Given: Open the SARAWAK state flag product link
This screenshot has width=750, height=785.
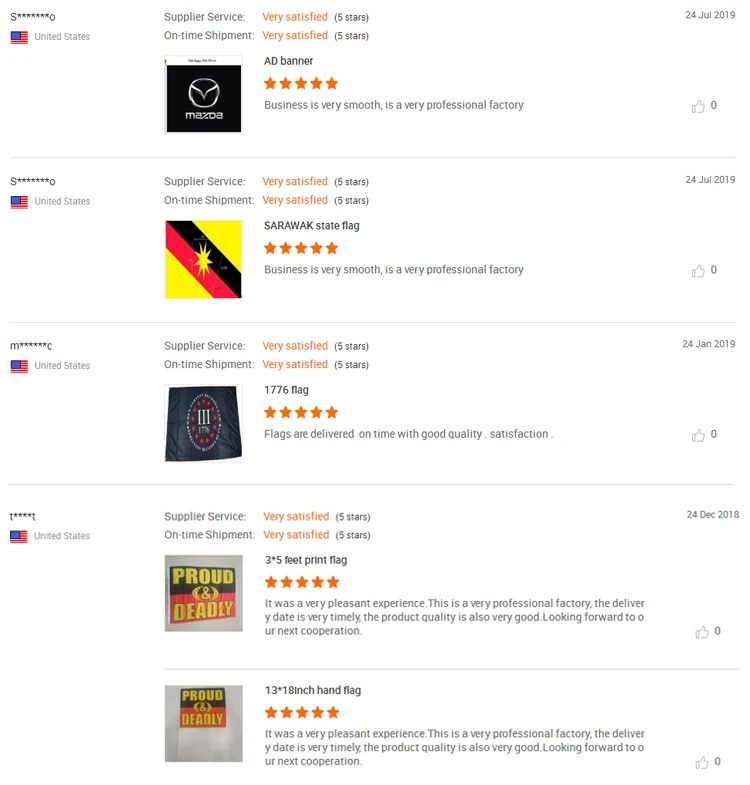Looking at the screenshot, I should coord(311,226).
